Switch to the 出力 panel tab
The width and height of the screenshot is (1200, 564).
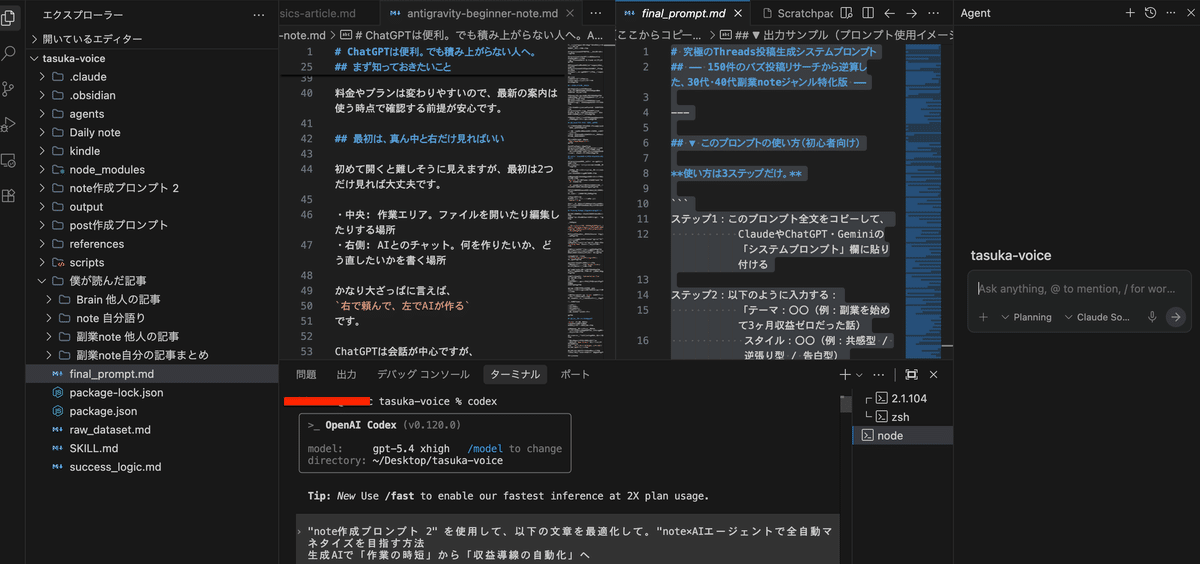click(346, 374)
